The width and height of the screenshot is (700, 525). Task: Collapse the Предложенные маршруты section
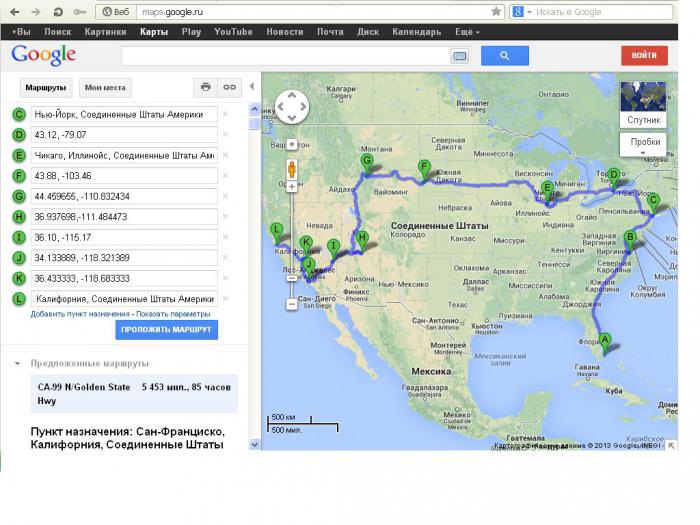point(17,363)
